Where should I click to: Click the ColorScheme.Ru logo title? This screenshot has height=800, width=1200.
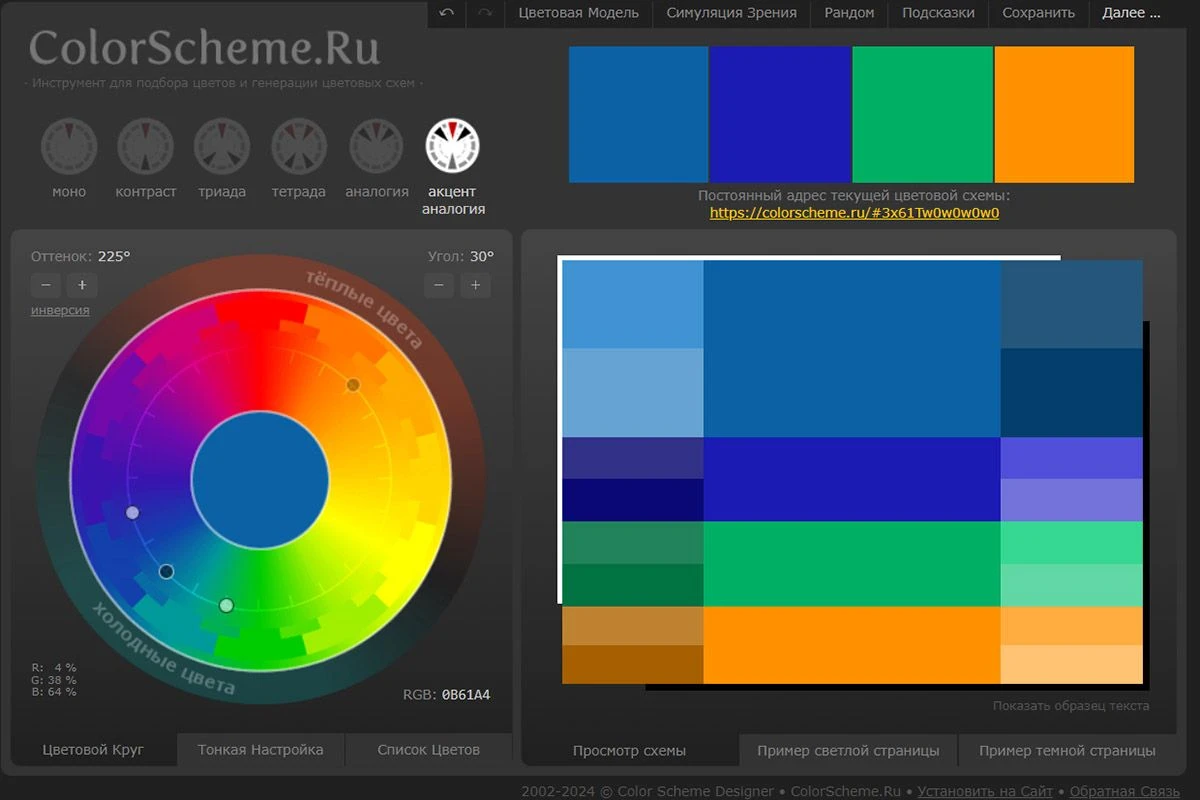click(205, 47)
